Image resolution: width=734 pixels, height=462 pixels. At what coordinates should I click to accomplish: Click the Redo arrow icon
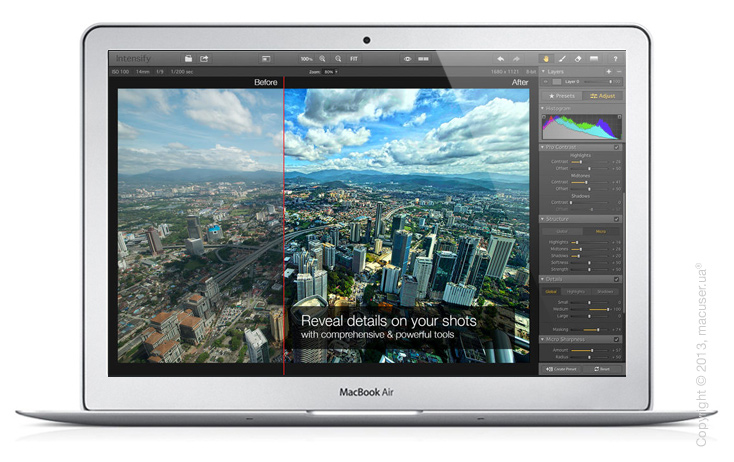pyautogui.click(x=516, y=59)
